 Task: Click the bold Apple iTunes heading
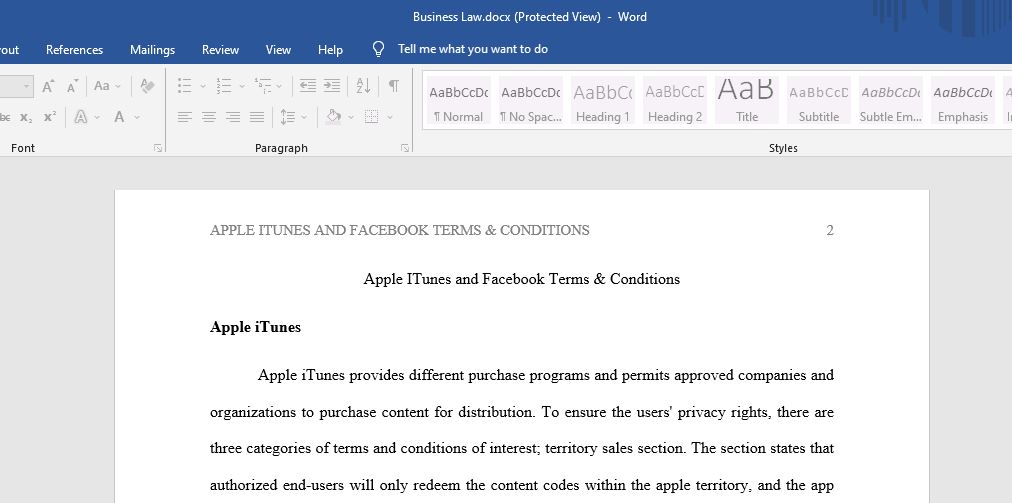pyautogui.click(x=256, y=327)
